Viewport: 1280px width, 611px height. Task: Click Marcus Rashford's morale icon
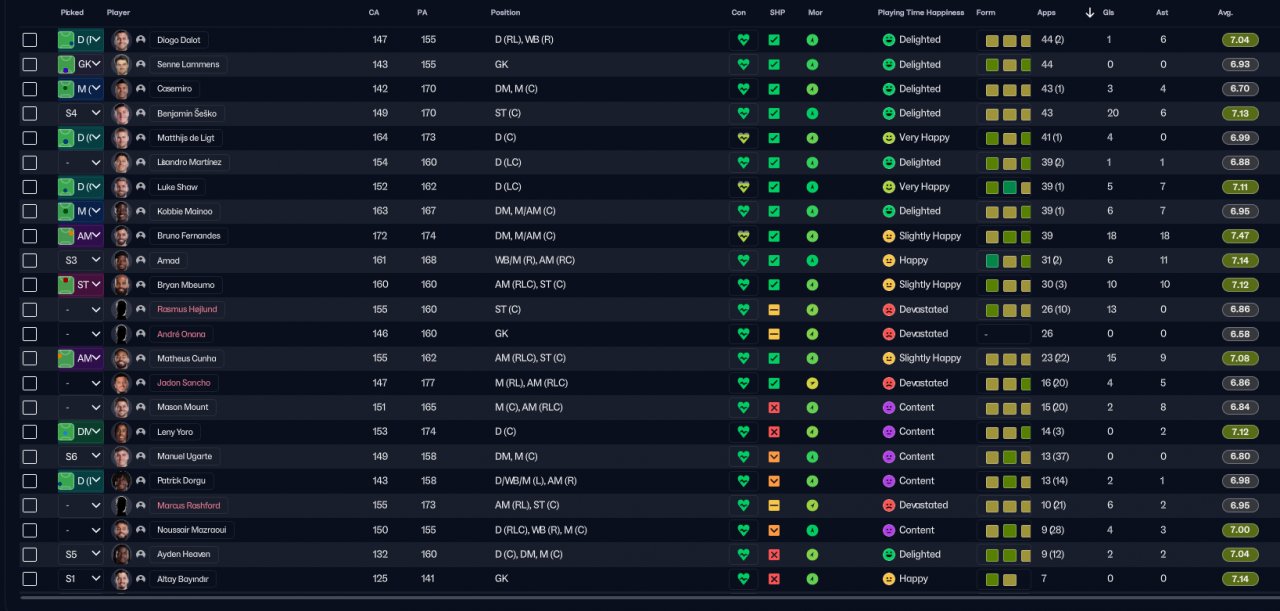coord(812,505)
